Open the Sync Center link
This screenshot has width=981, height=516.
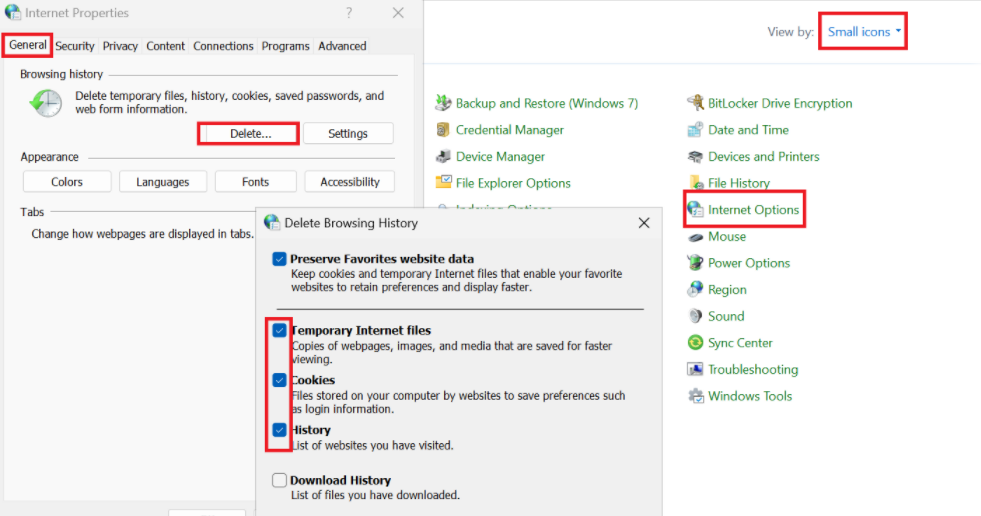tap(740, 343)
